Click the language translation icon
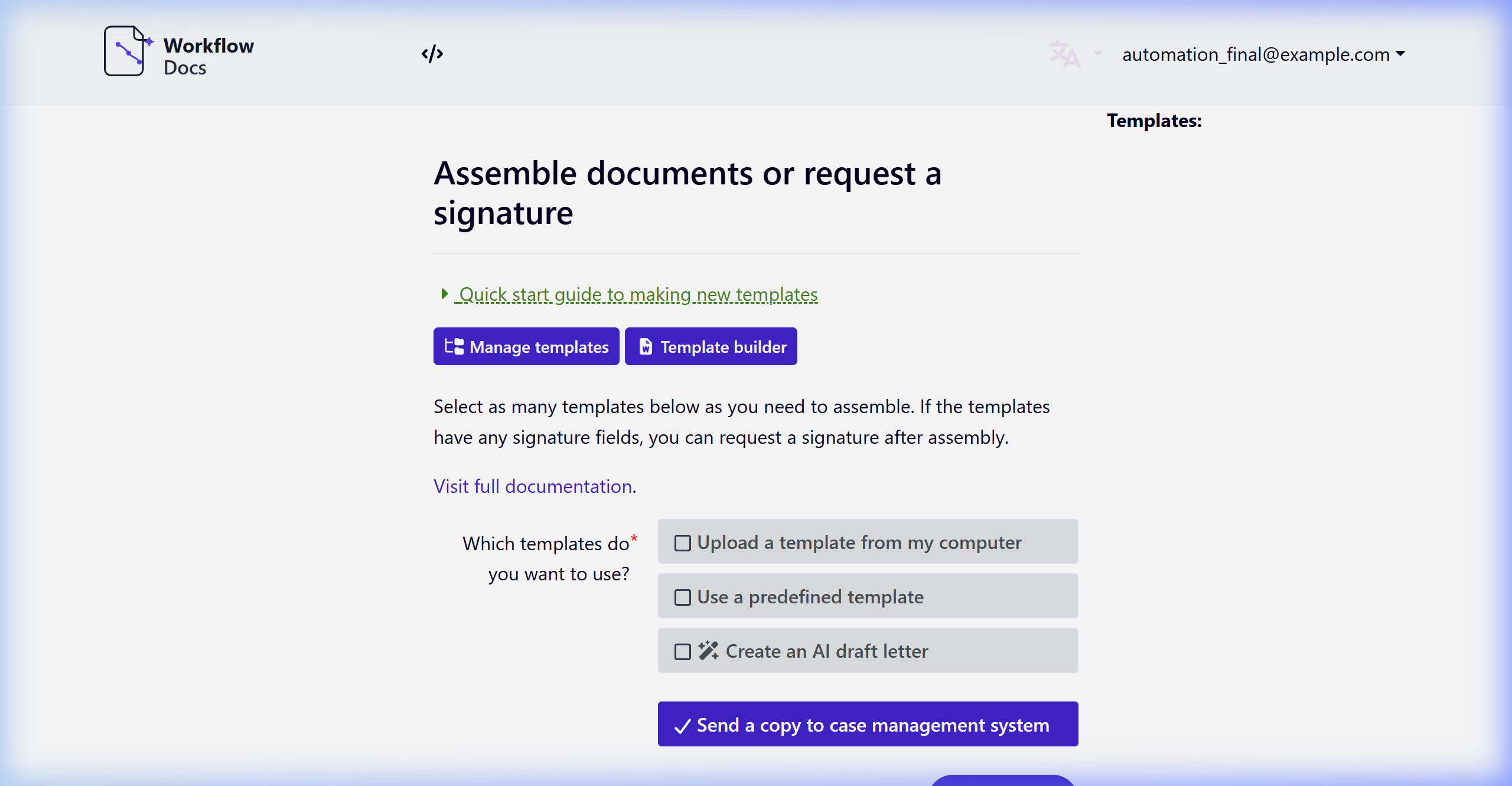Screen dimensions: 1512x786 point(1065,54)
